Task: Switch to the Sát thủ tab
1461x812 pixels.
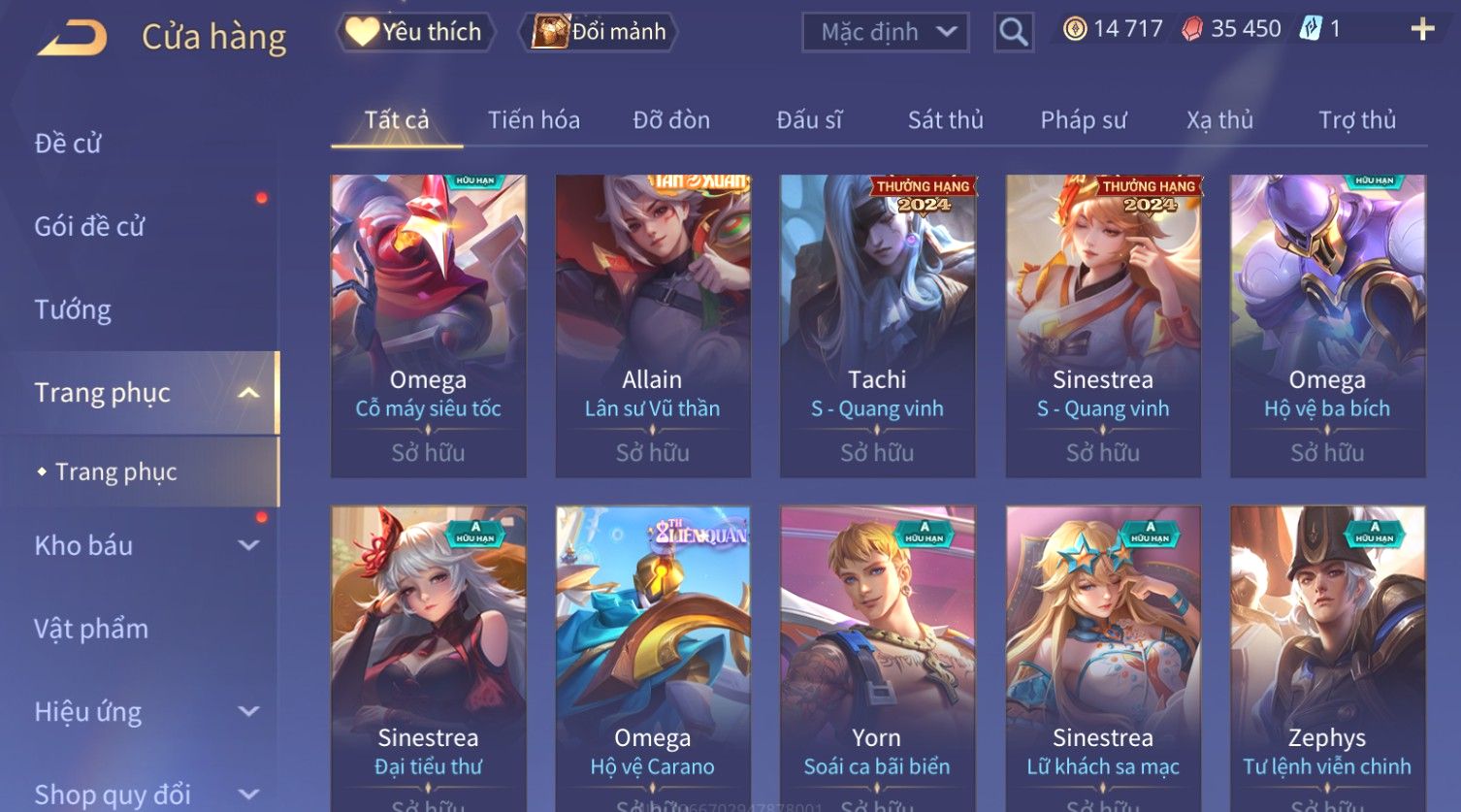Action: pyautogui.click(x=946, y=120)
